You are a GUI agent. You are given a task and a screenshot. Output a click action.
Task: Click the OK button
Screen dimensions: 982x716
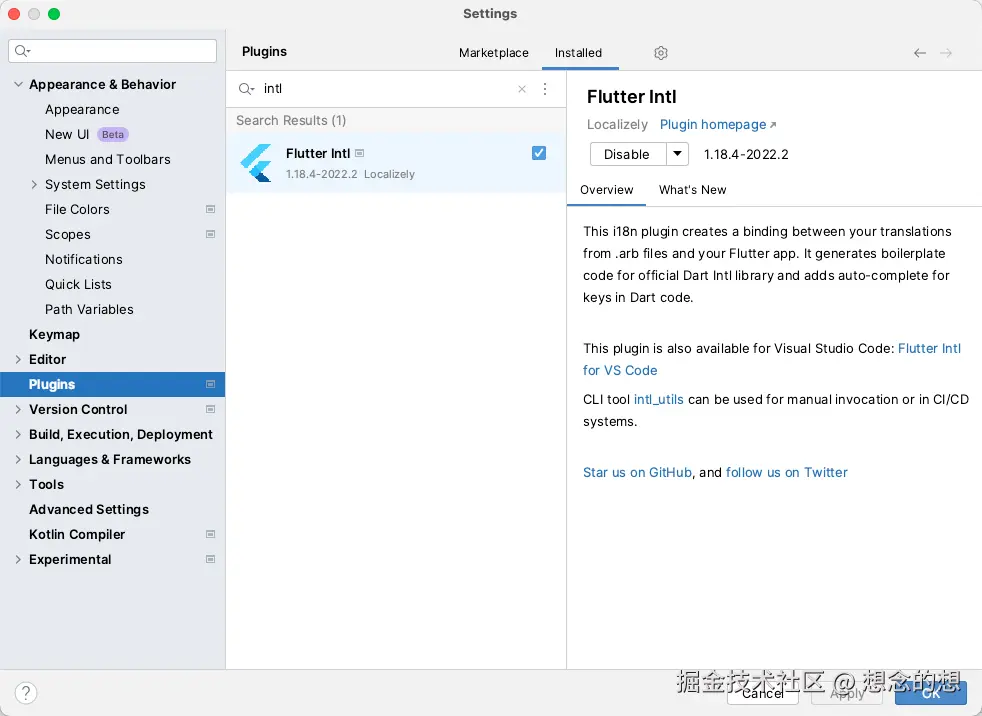[x=931, y=693]
